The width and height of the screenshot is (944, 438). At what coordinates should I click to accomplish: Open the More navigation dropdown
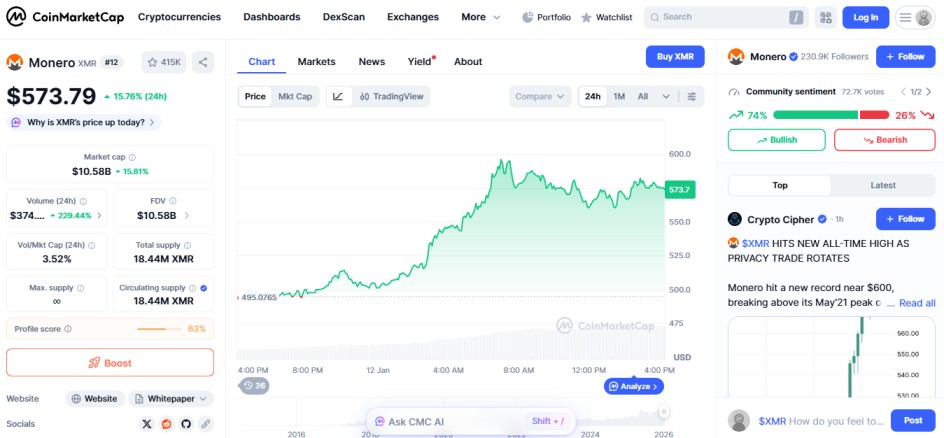pos(480,17)
